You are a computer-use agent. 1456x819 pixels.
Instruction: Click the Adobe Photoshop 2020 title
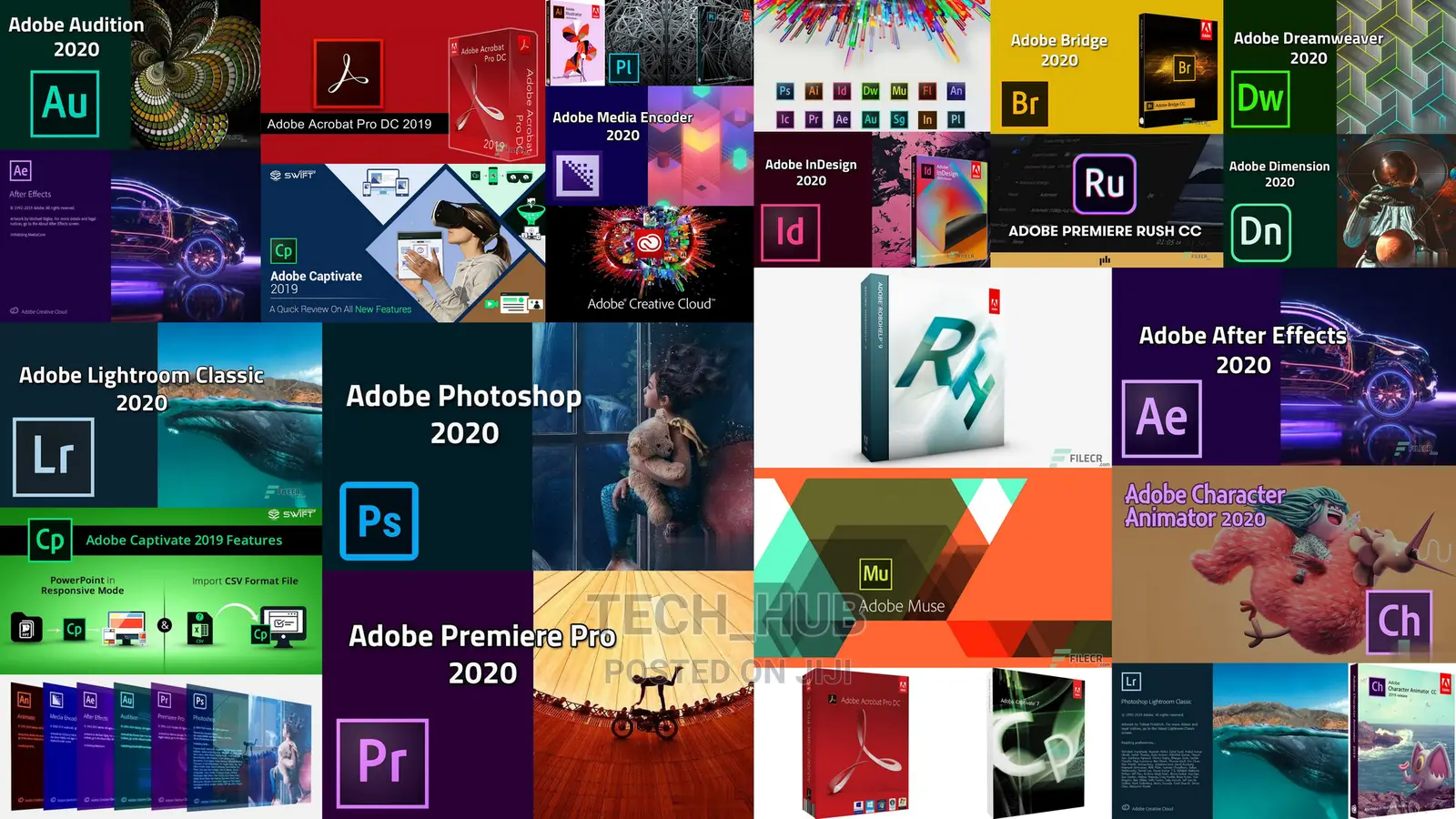pyautogui.click(x=464, y=414)
